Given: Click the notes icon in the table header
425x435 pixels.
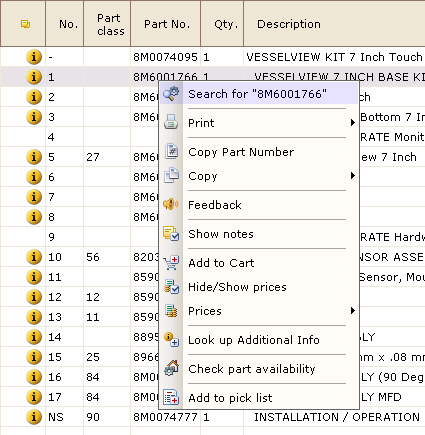Looking at the screenshot, I should tap(25, 24).
